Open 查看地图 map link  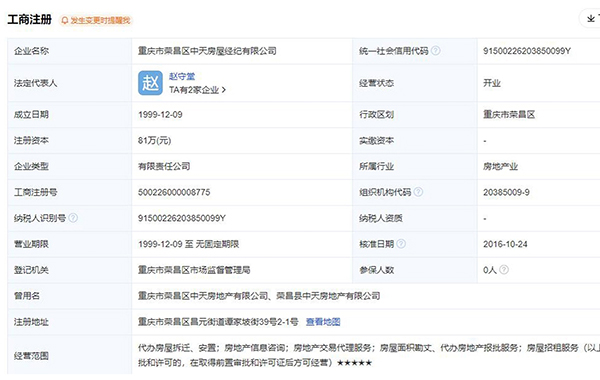[323, 322]
